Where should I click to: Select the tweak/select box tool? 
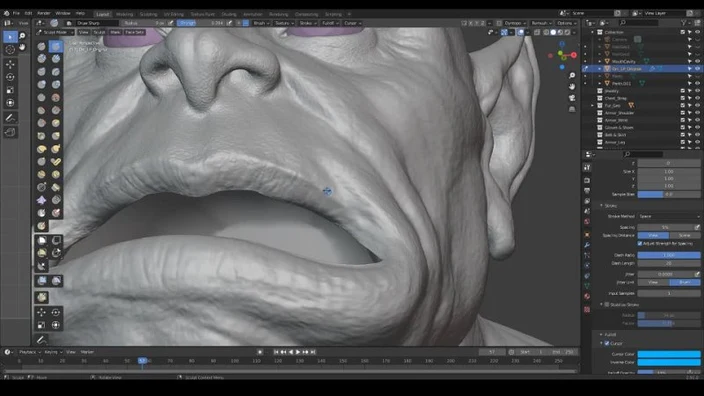(10, 36)
